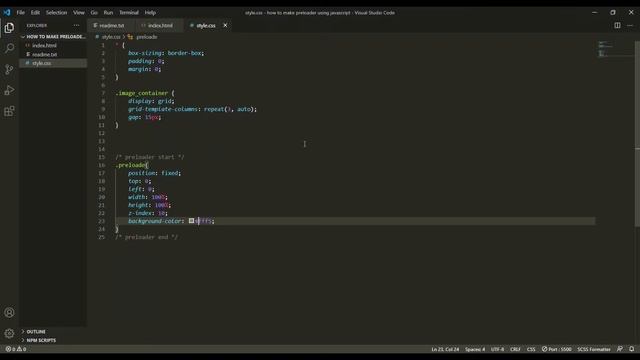Click line number 13 in the gutter
The height and width of the screenshot is (360, 640).
[x=102, y=141]
